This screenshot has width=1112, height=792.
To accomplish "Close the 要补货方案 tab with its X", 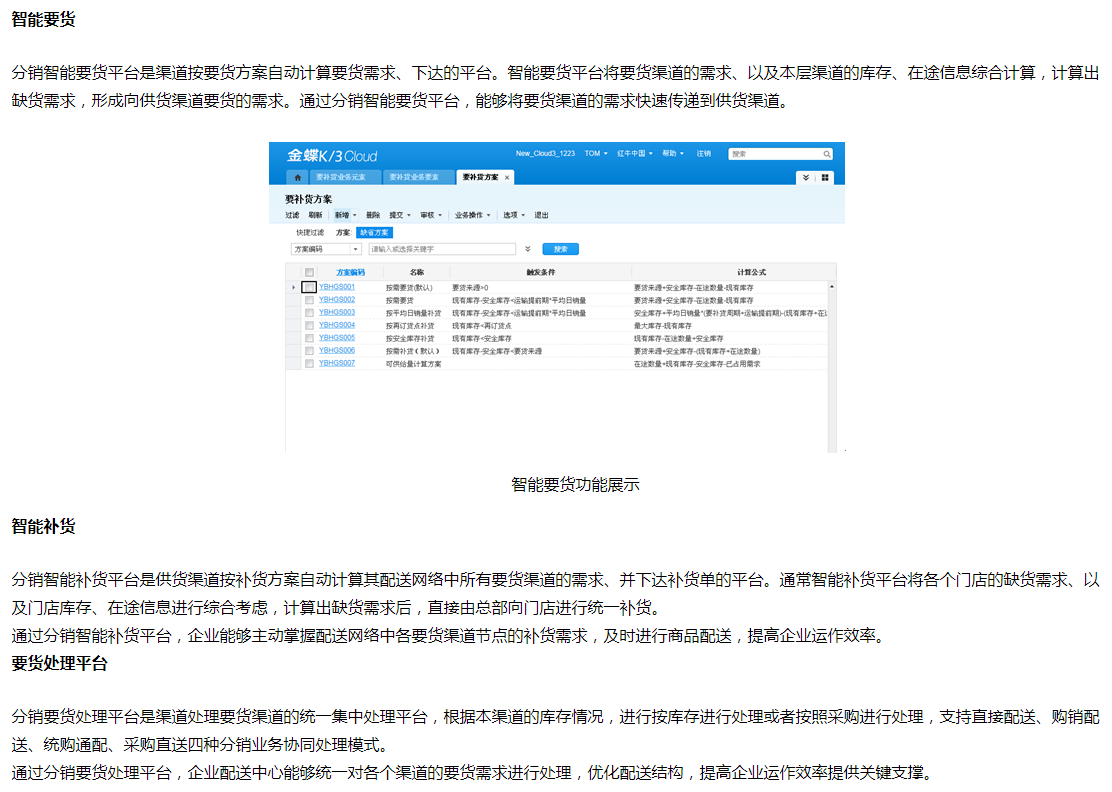I will 507,177.
